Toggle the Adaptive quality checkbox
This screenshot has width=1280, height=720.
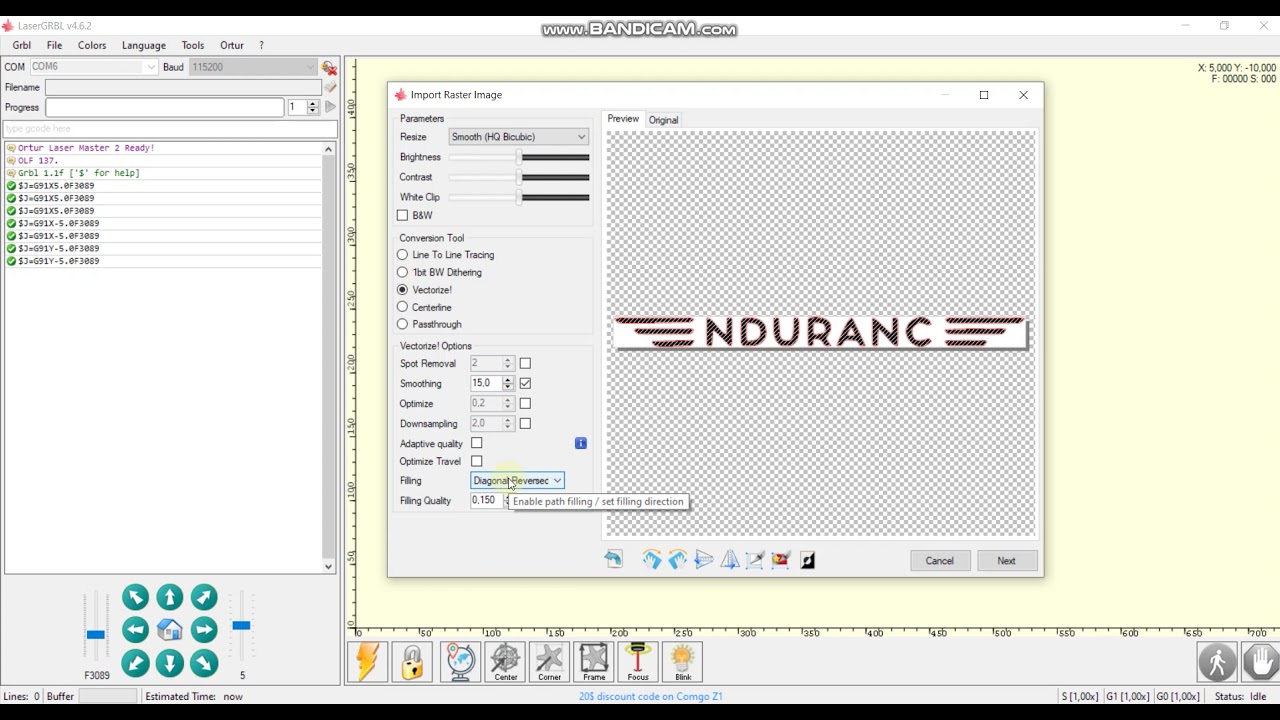pyautogui.click(x=476, y=443)
